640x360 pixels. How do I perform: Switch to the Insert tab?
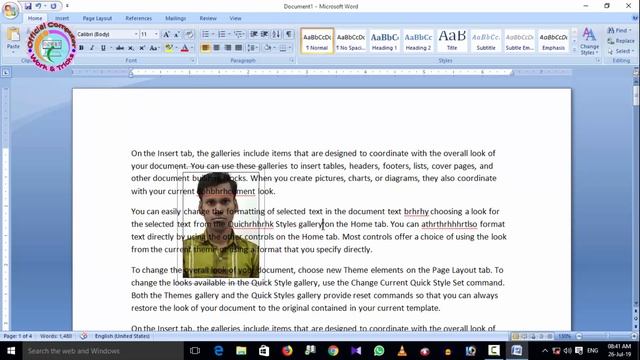click(x=62, y=18)
